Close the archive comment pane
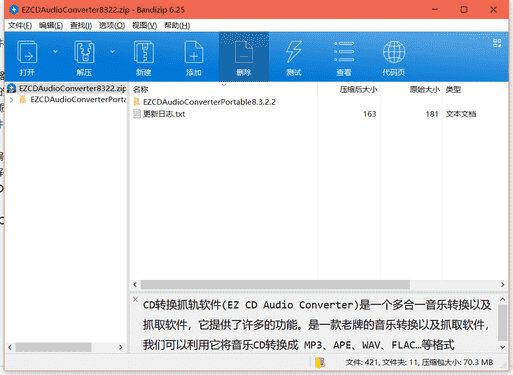 [135, 299]
